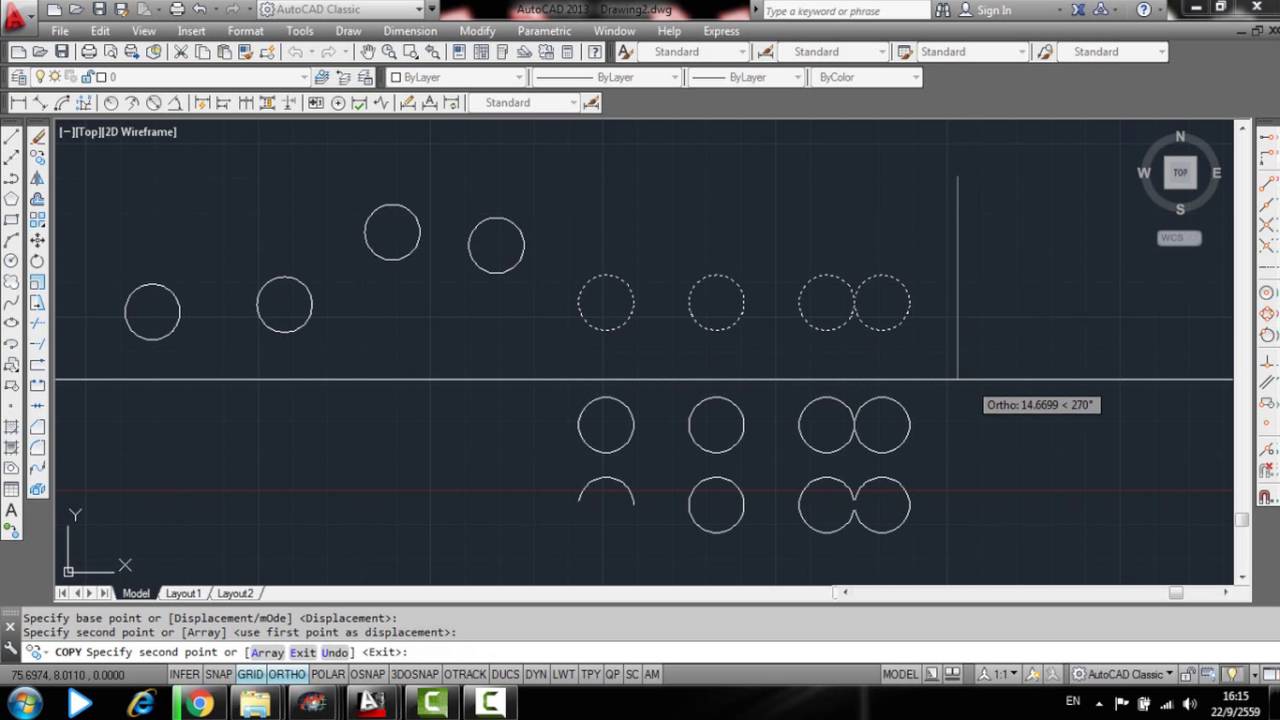Open the Modify menu

pyautogui.click(x=477, y=31)
